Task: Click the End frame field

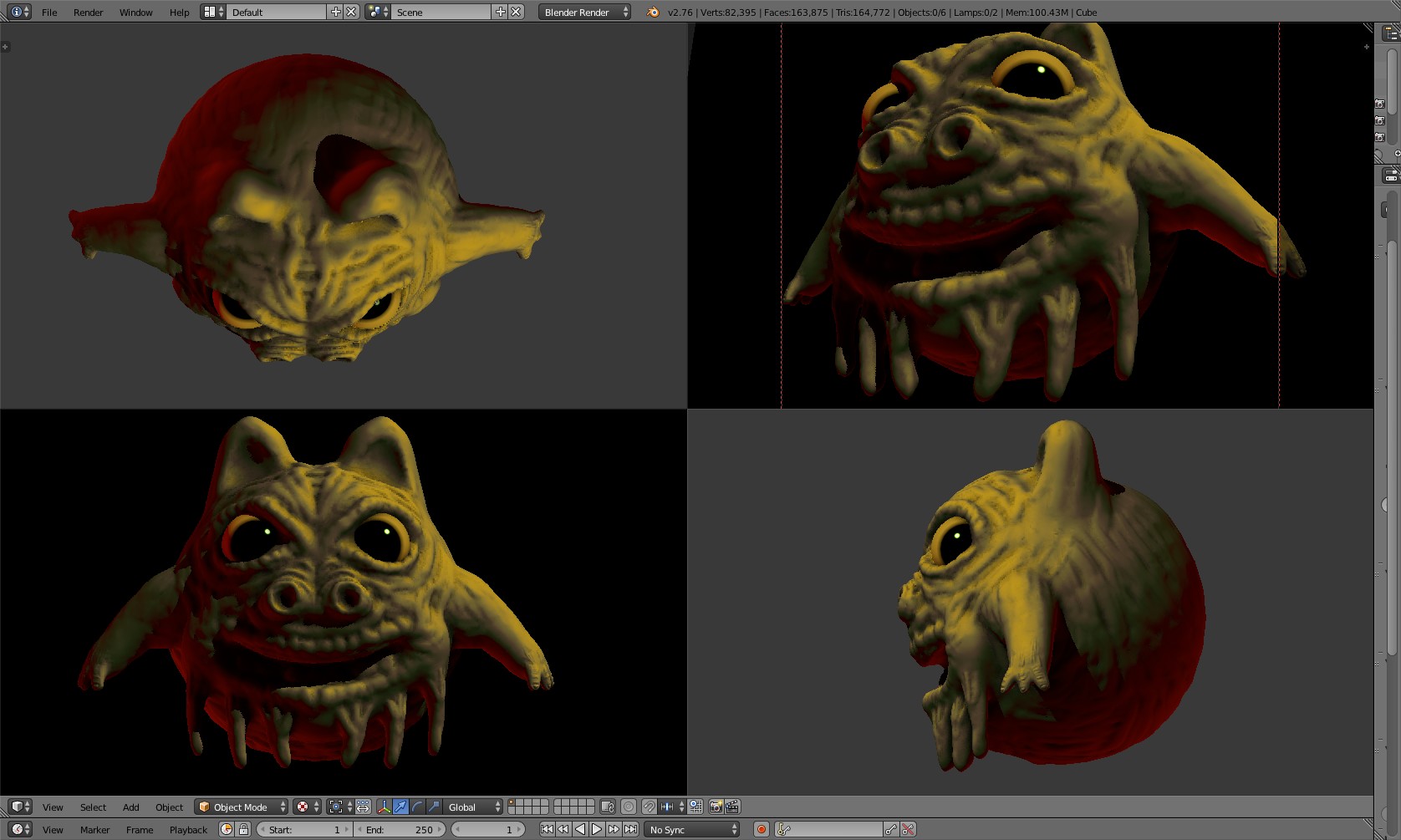Action: pos(400,829)
